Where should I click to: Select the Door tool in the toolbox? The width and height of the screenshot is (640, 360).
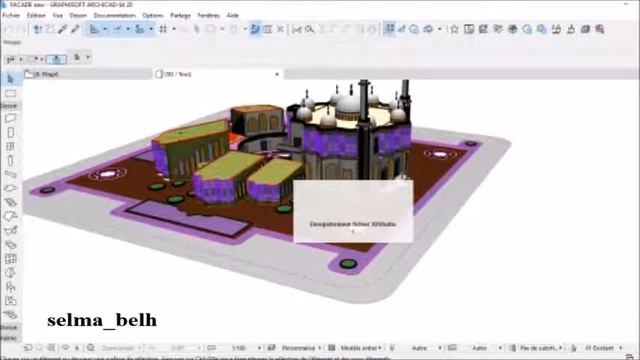pyautogui.click(x=11, y=132)
